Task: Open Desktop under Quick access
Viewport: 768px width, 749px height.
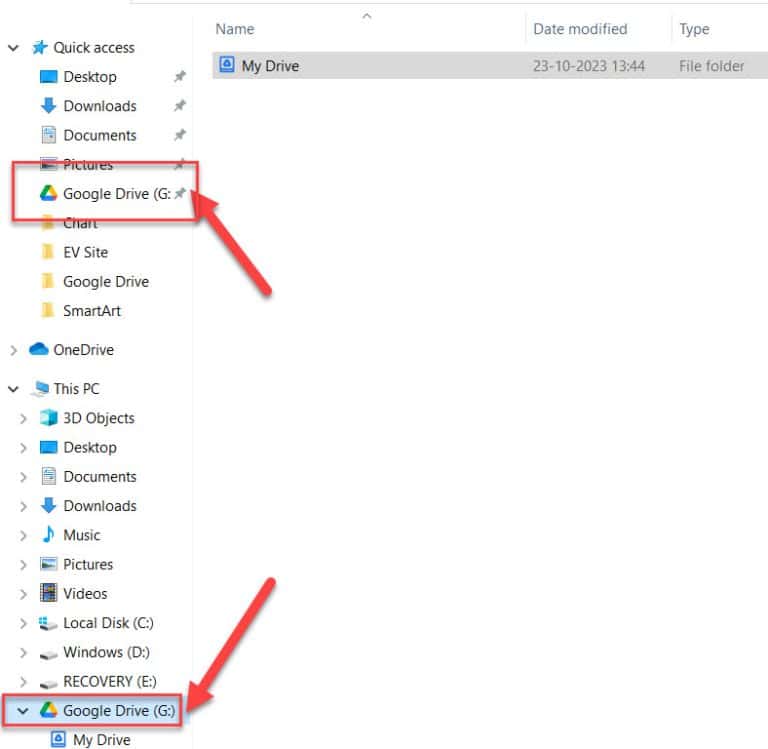Action: [90, 77]
